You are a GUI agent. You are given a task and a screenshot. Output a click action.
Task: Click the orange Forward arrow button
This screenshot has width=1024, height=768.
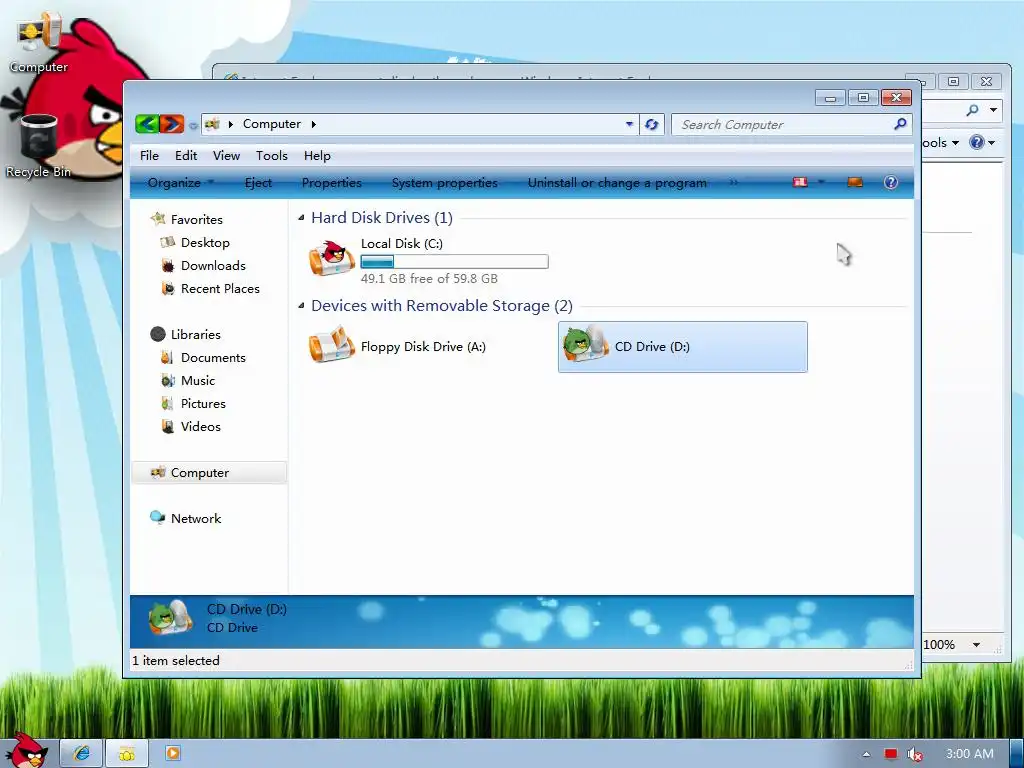[172, 123]
